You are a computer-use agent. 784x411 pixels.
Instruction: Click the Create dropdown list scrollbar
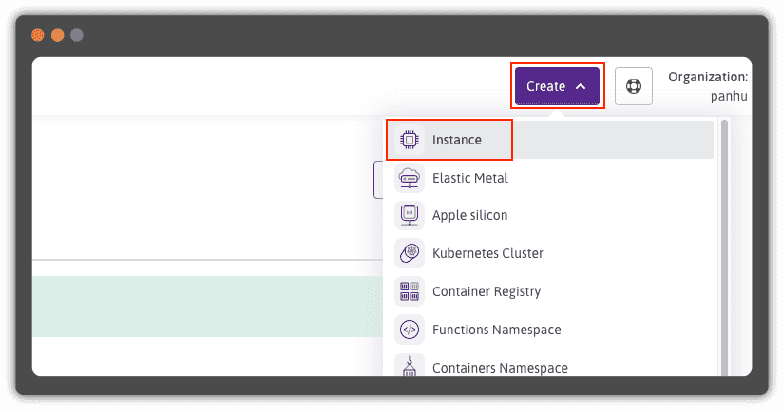[x=723, y=240]
